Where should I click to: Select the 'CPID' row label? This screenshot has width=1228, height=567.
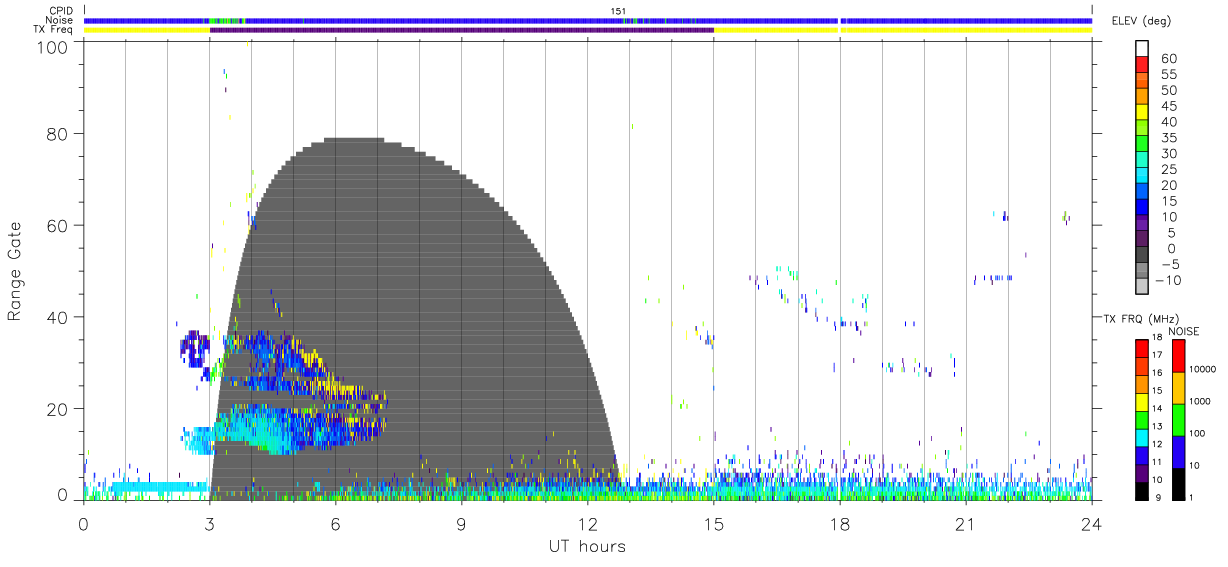point(61,11)
